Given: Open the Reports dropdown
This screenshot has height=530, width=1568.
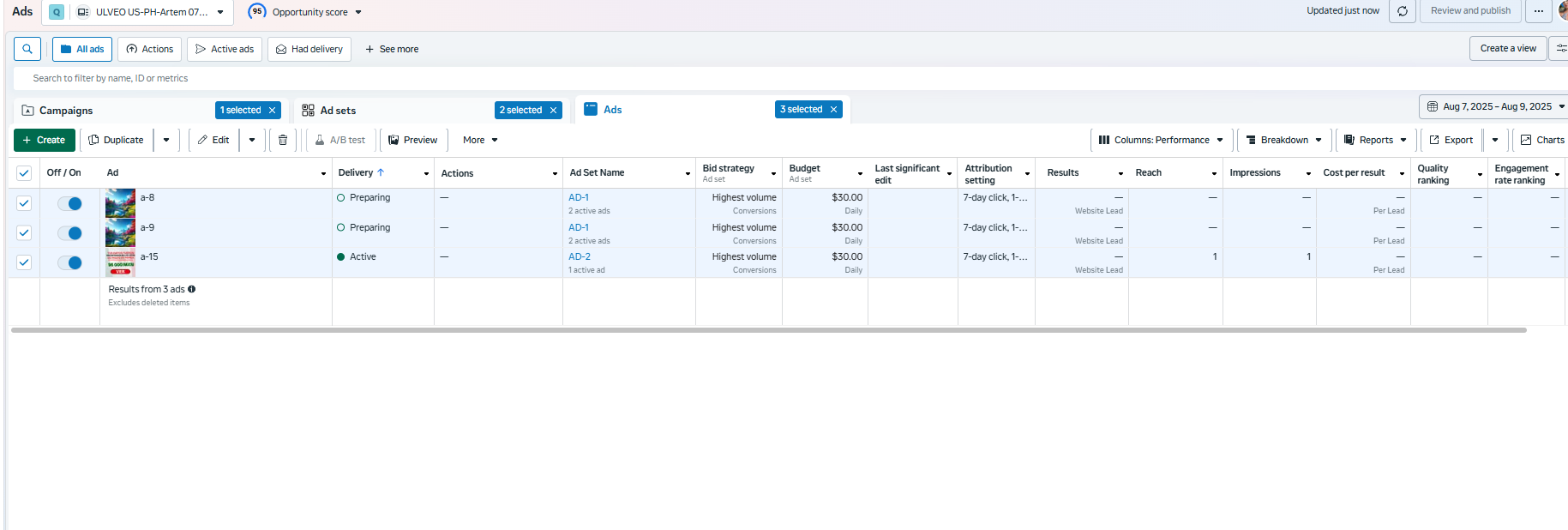Looking at the screenshot, I should point(1375,140).
